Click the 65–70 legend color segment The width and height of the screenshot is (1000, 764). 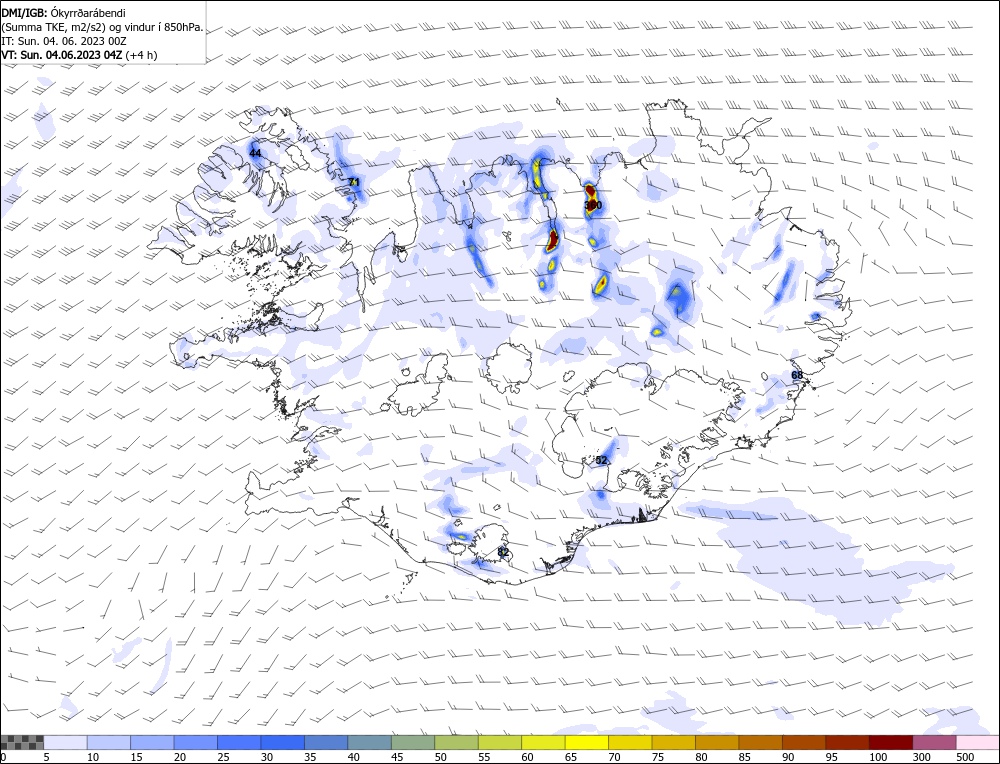(587, 742)
